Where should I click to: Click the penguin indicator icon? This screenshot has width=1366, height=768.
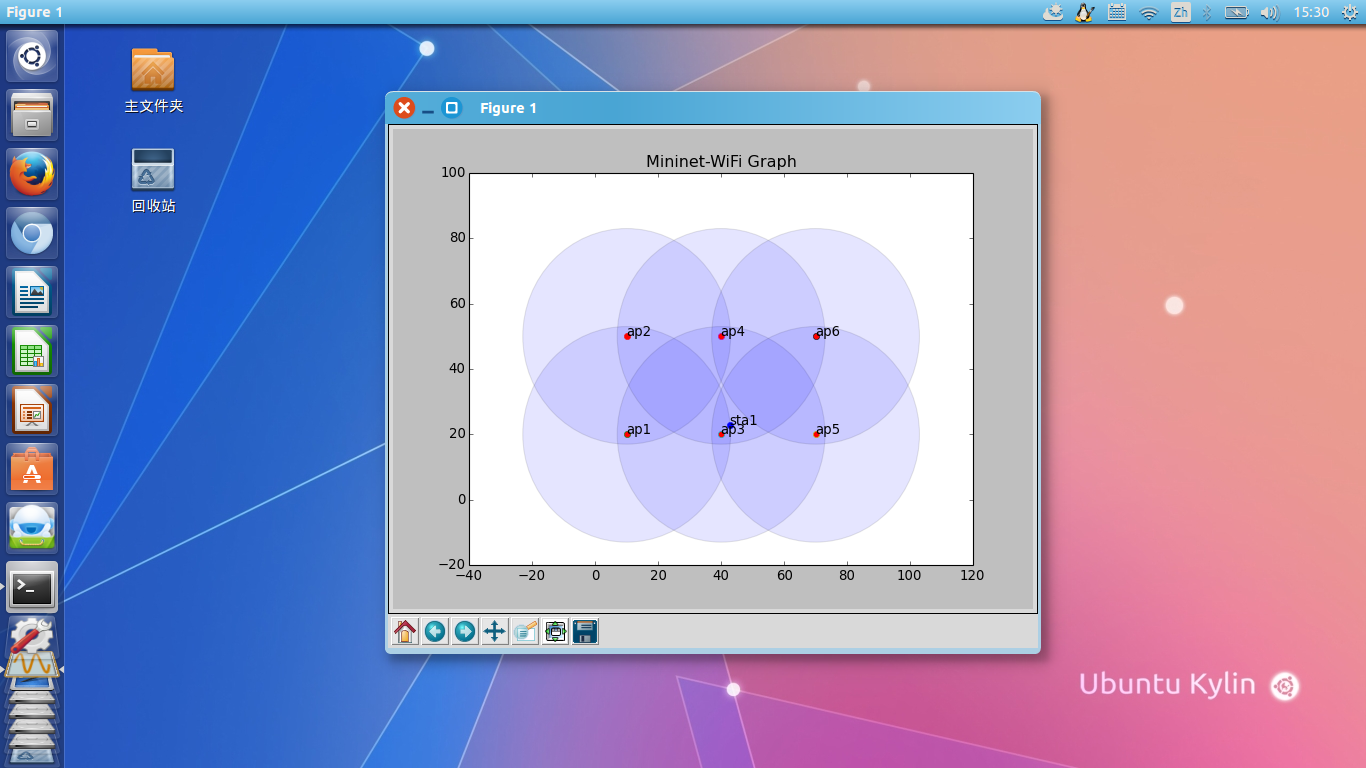[x=1084, y=12]
